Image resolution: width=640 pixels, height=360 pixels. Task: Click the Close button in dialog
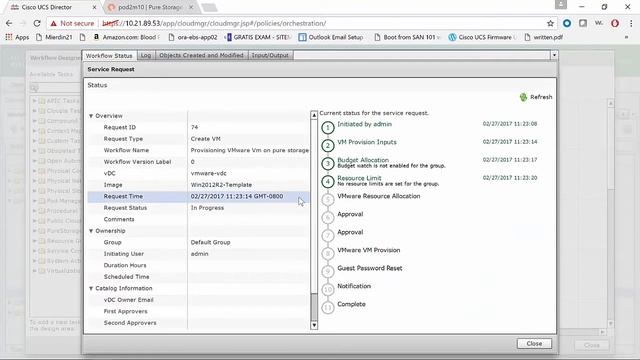pyautogui.click(x=534, y=344)
